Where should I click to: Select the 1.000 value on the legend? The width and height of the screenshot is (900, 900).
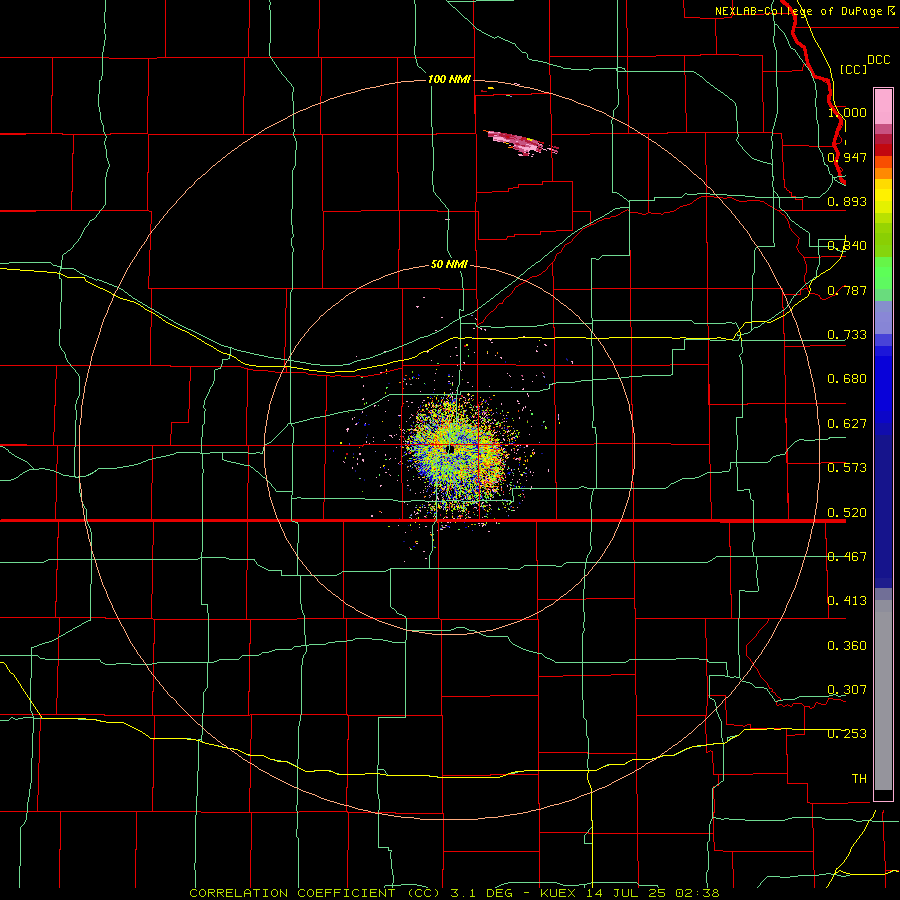(847, 112)
